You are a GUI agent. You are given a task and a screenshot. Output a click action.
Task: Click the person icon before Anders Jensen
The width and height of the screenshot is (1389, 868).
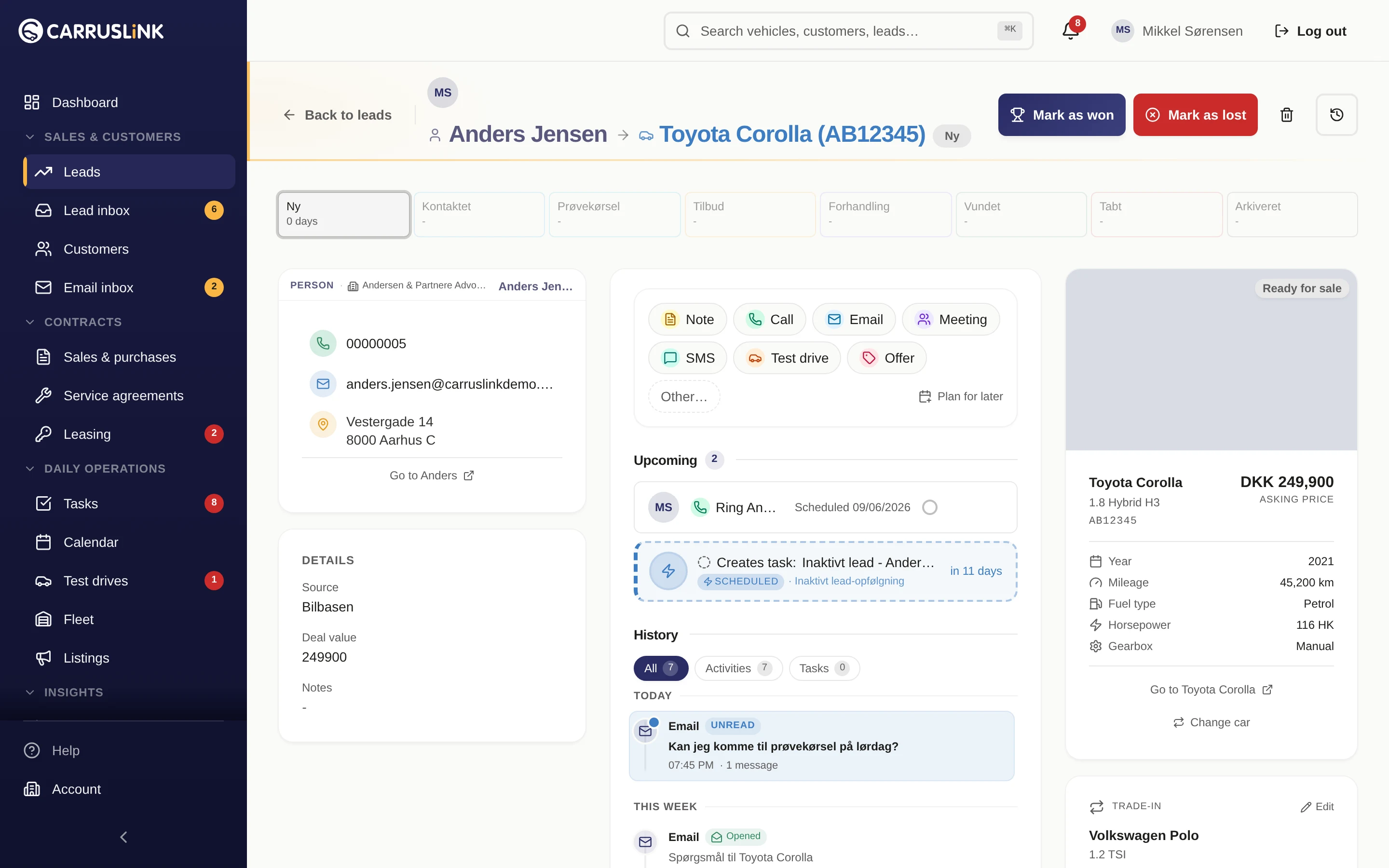[435, 135]
